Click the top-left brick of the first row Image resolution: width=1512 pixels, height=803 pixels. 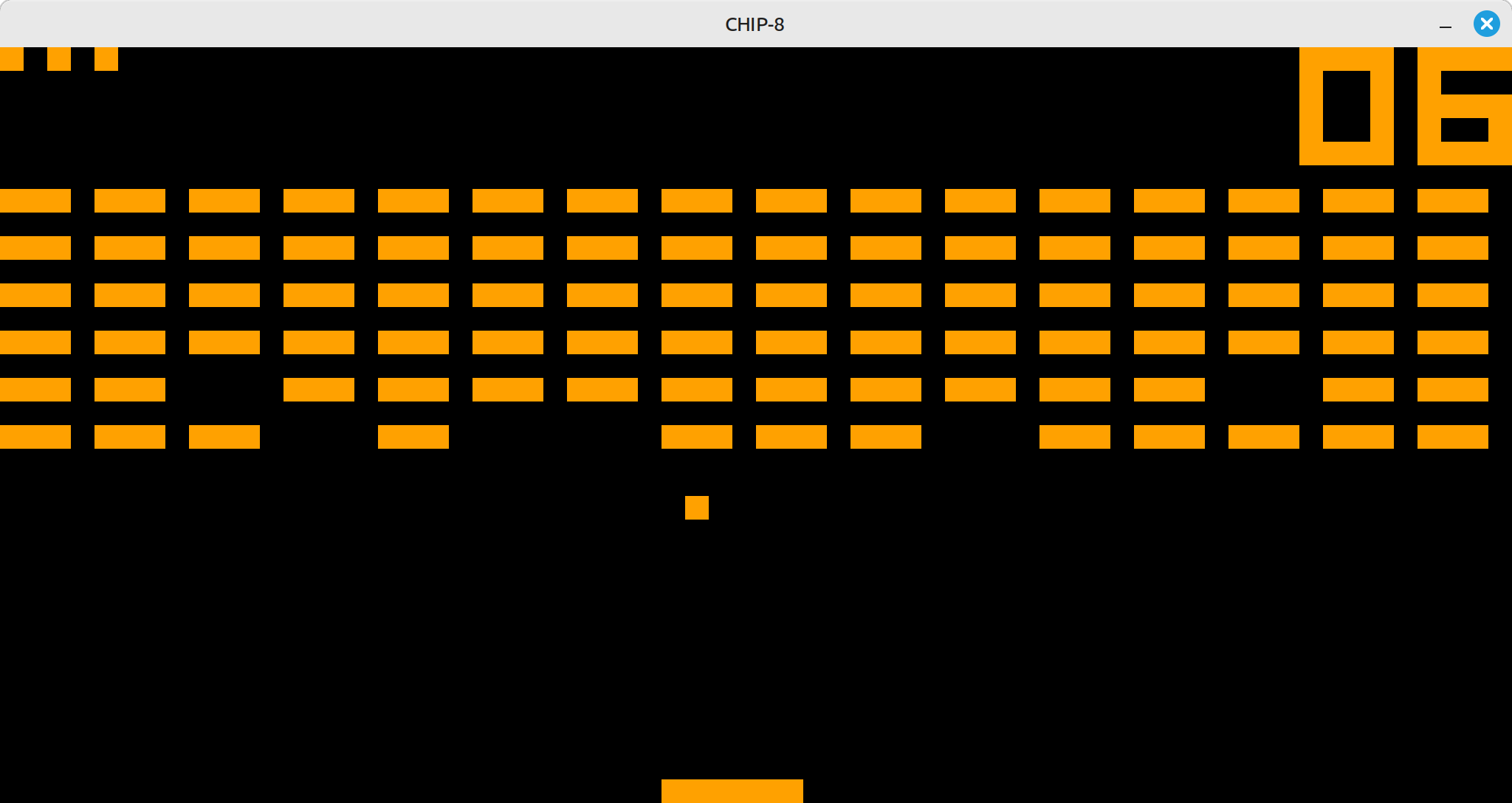(x=35, y=201)
